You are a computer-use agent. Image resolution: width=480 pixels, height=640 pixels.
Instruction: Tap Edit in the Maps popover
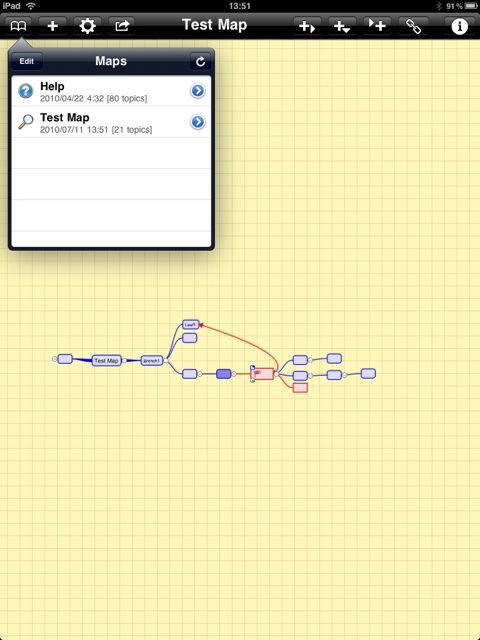click(27, 61)
